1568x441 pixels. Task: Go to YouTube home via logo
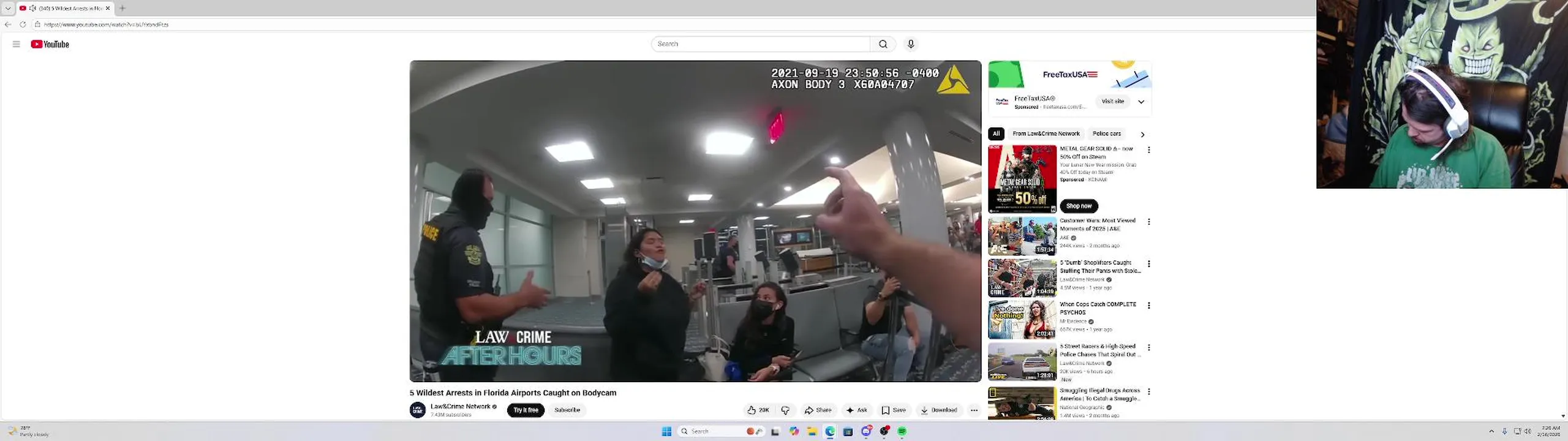coord(50,44)
